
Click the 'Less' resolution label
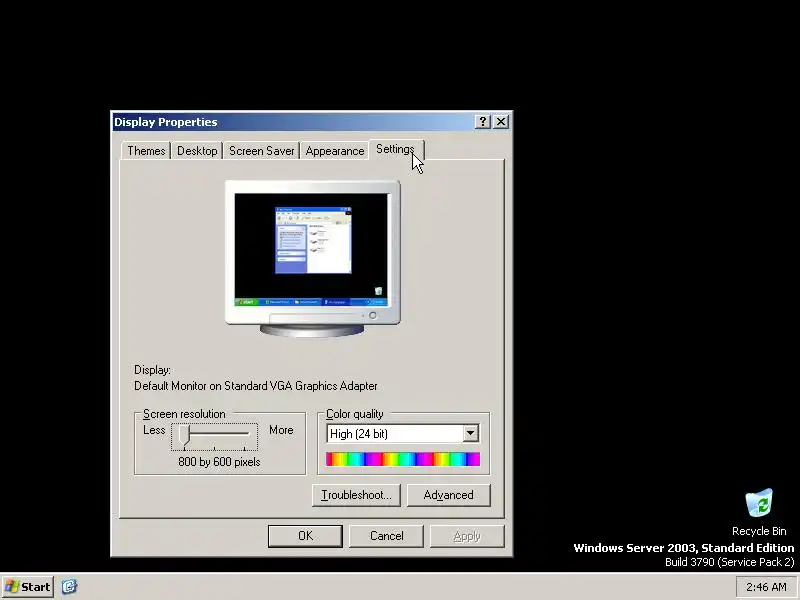pos(154,430)
